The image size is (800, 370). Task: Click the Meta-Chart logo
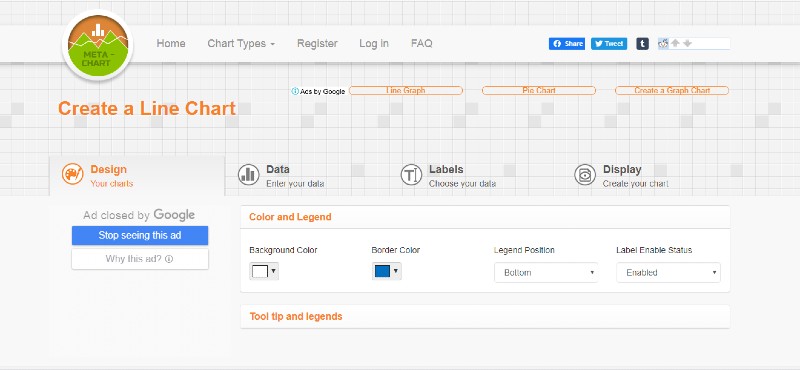tap(97, 45)
